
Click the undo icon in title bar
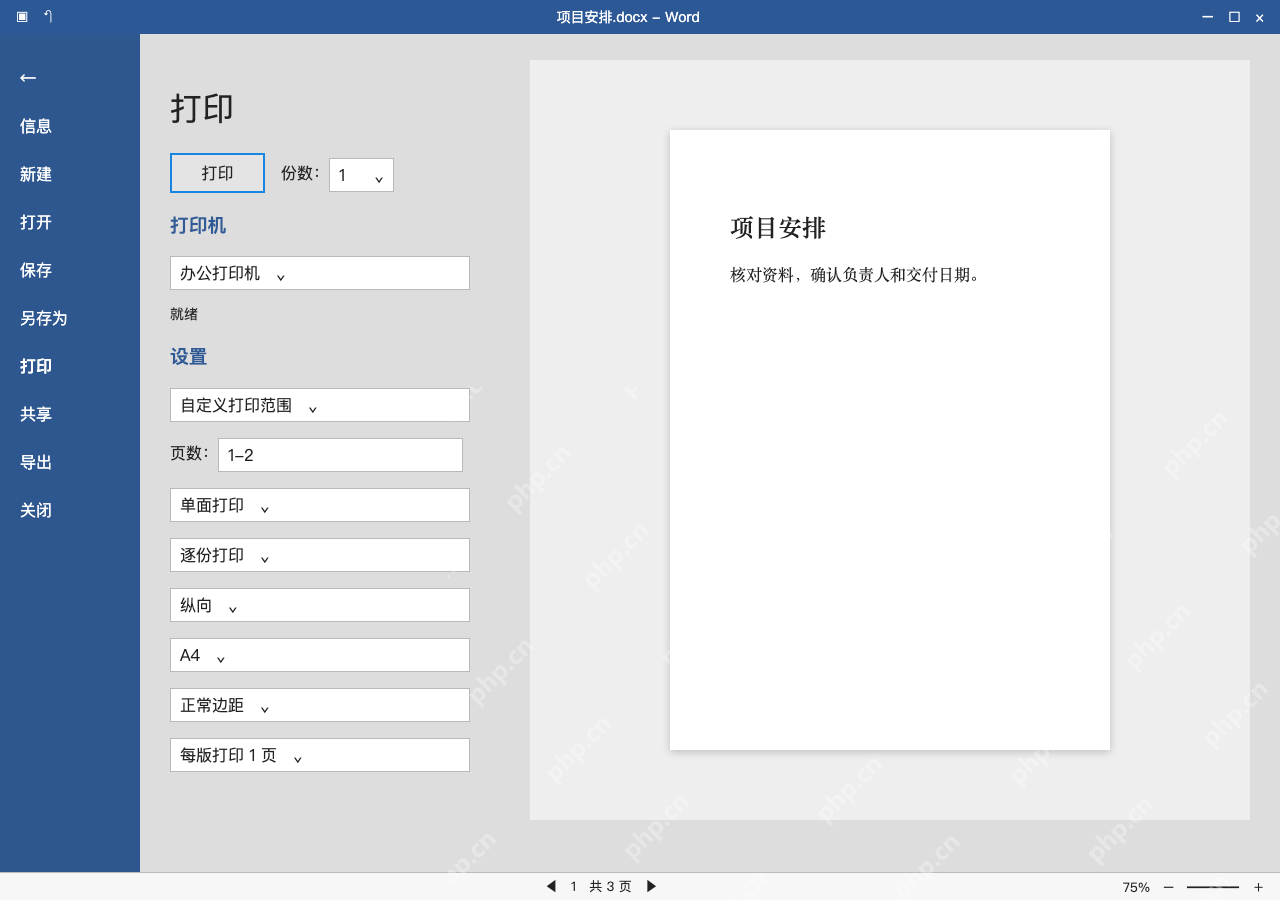[x=48, y=16]
